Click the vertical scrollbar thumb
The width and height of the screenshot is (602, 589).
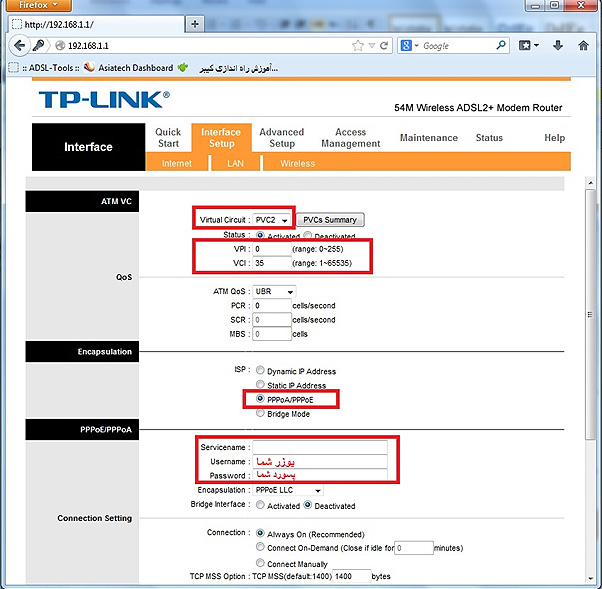pos(590,314)
